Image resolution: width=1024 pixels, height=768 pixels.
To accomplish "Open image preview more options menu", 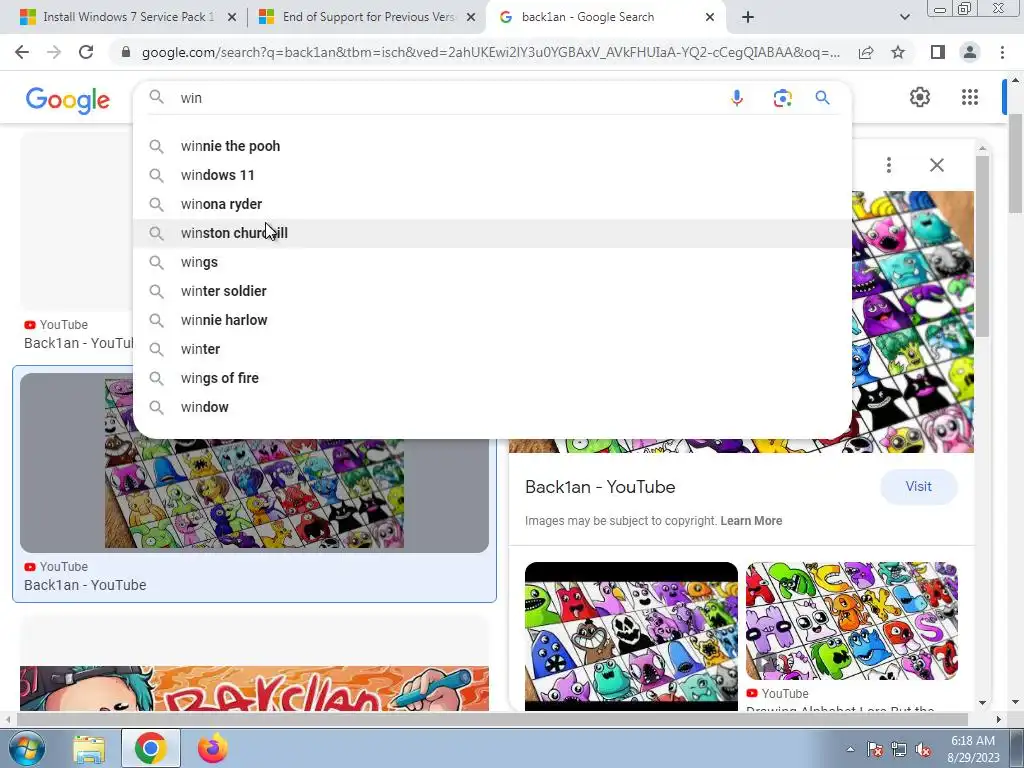I will click(x=888, y=165).
